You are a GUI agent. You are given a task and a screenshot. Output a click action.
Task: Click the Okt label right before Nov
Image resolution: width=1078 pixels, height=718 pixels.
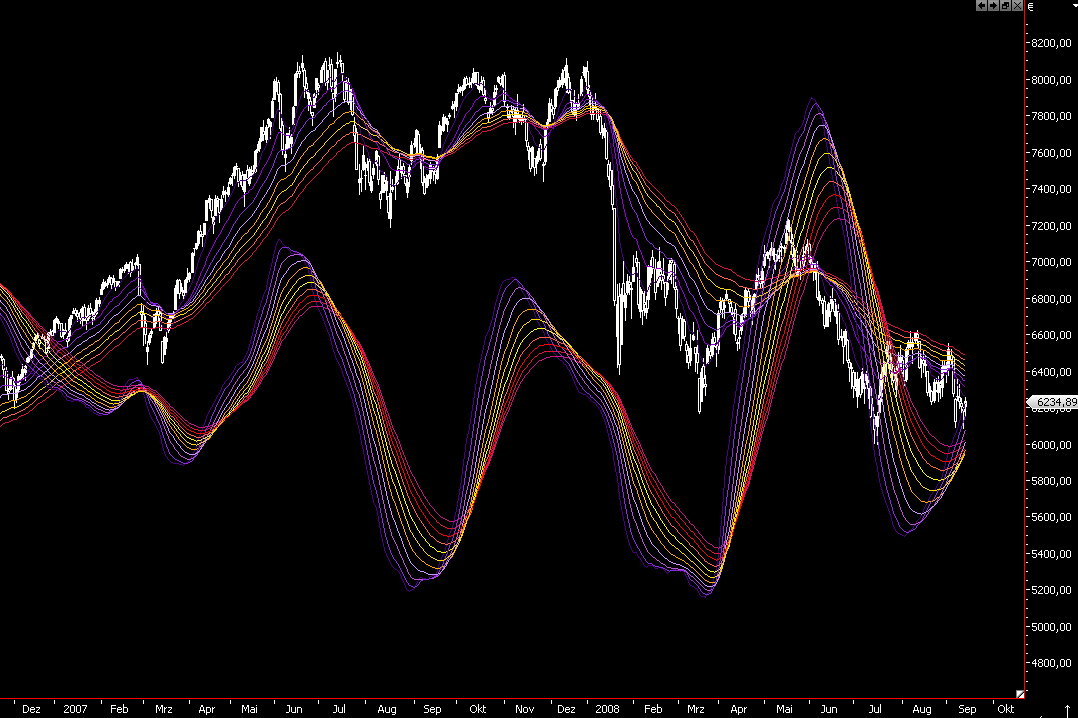tap(478, 709)
